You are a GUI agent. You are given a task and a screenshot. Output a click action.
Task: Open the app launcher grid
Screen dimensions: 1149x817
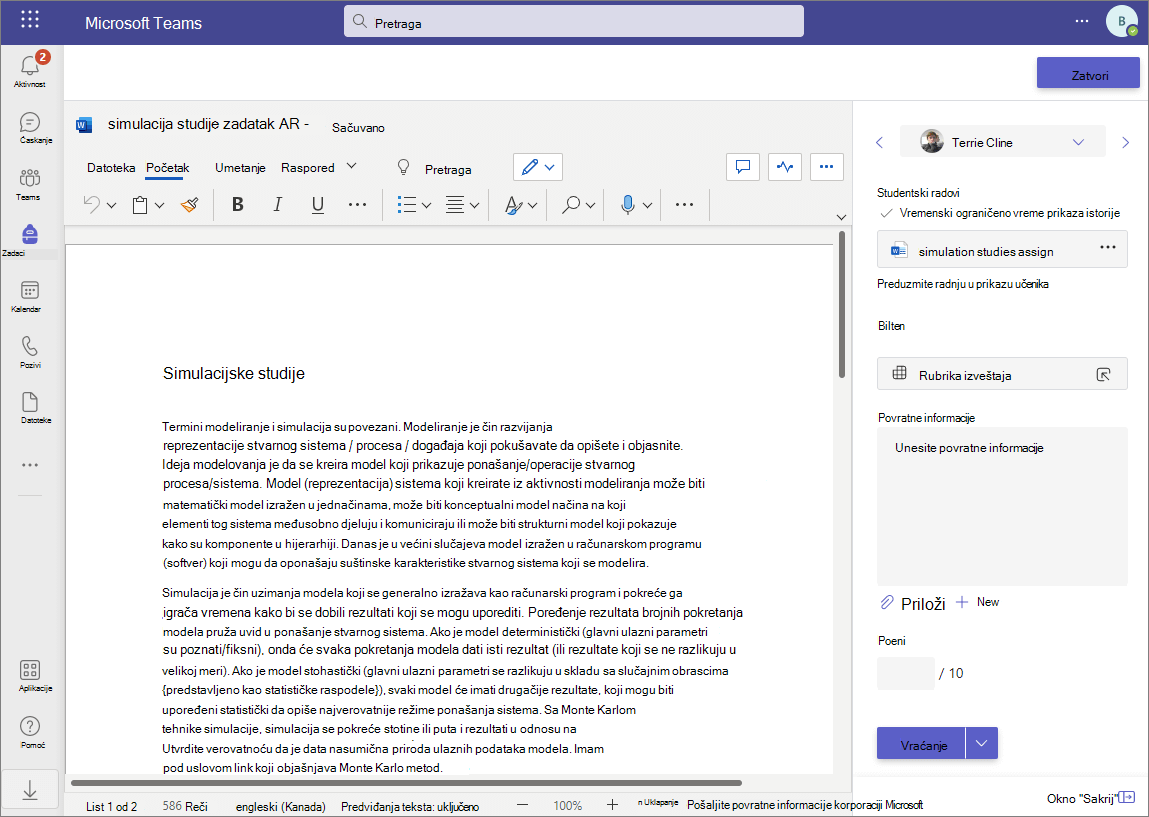(30, 20)
